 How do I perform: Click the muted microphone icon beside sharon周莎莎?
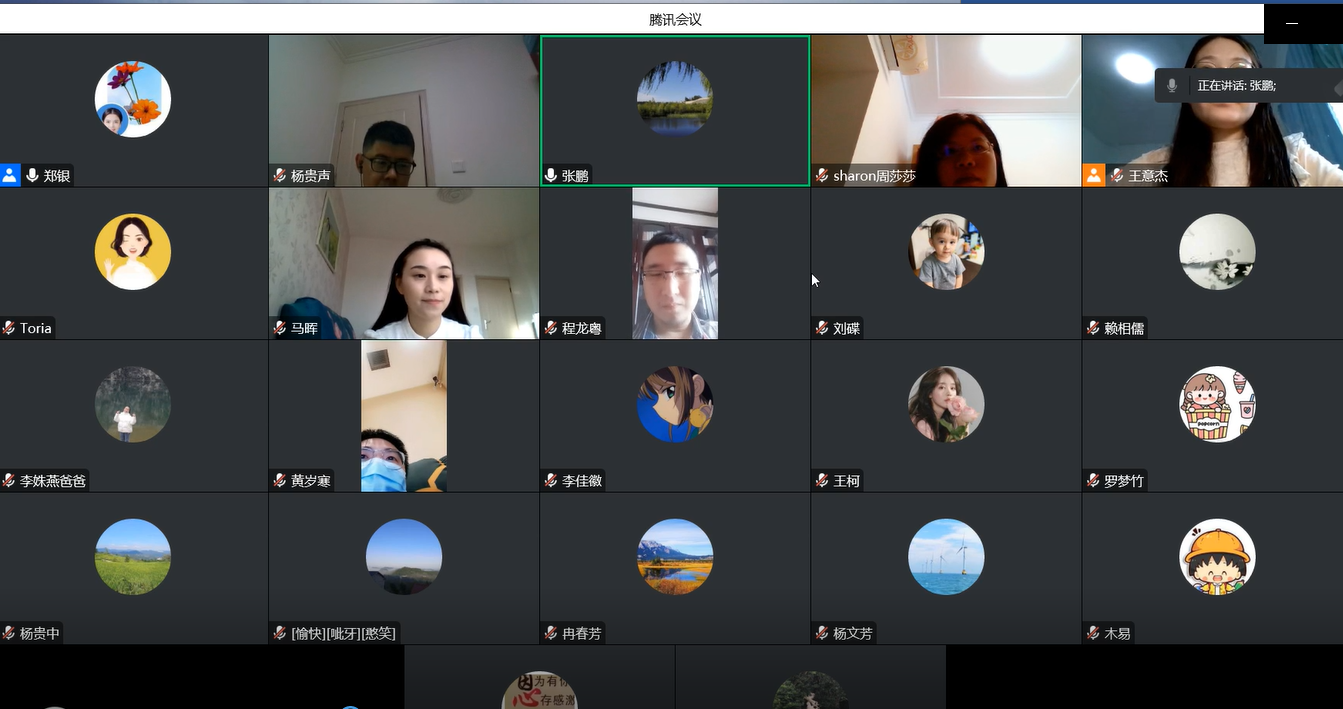tap(822, 176)
